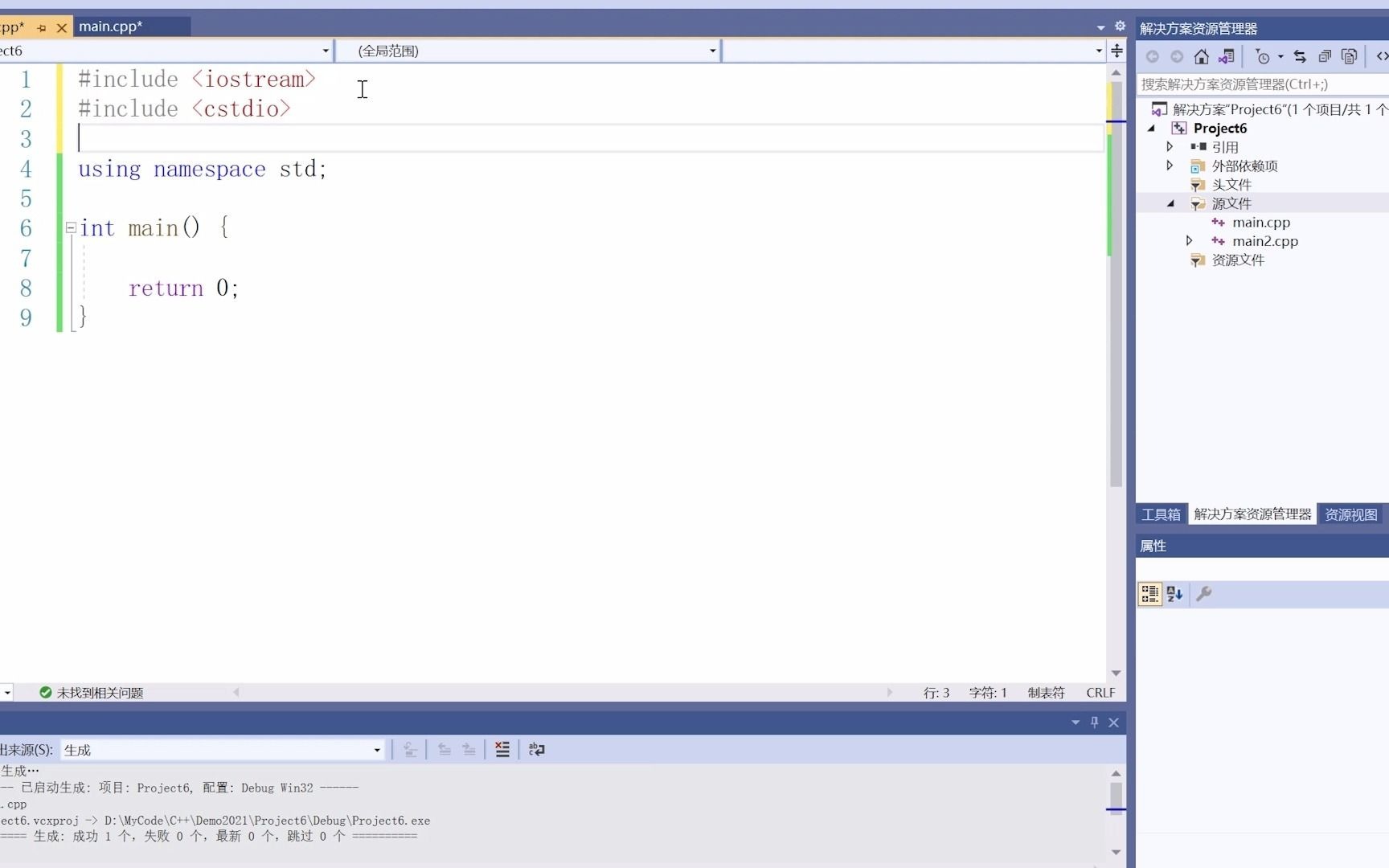1389x868 pixels.
Task: Open the editor tabs overflow dropdown
Action: pyautogui.click(x=1100, y=27)
